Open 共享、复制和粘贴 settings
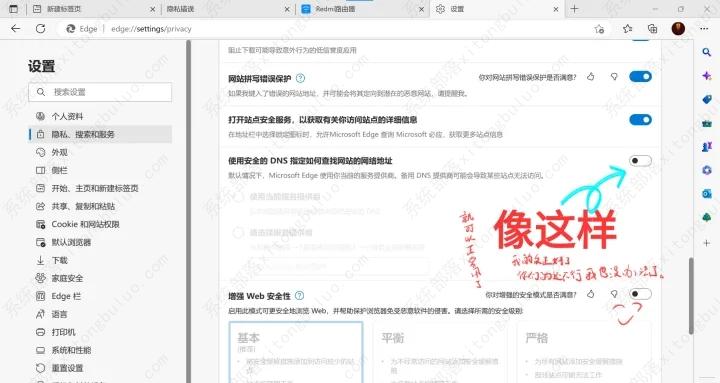 (100, 206)
